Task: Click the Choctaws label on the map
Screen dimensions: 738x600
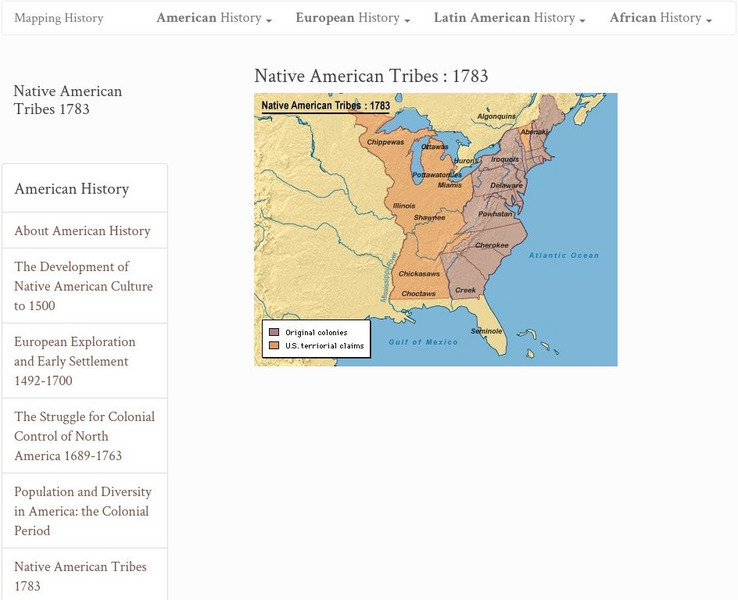Action: 418,294
